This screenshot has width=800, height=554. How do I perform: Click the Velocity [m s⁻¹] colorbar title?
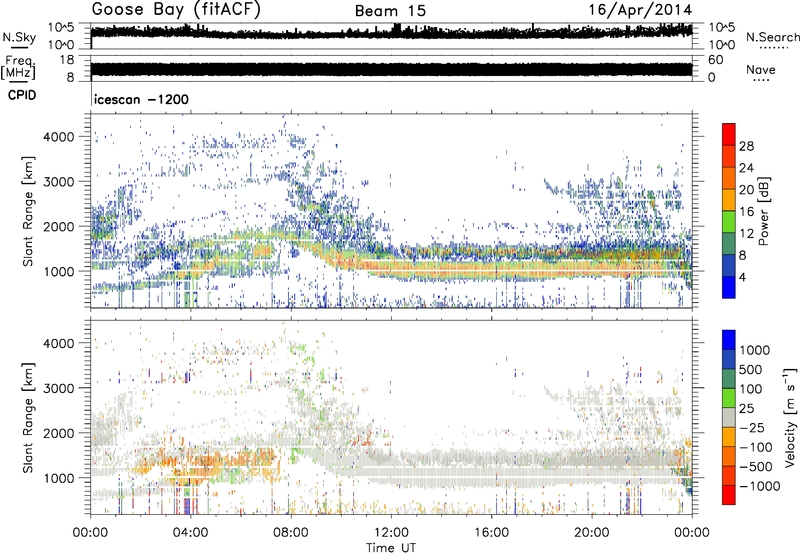pos(790,417)
